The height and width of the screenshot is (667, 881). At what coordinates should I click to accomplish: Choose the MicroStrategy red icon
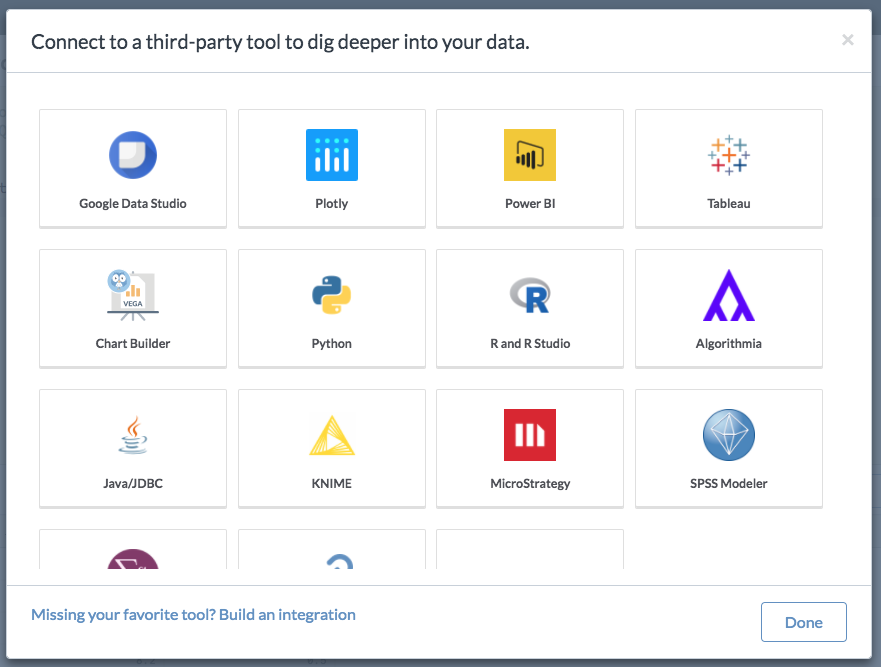530,435
